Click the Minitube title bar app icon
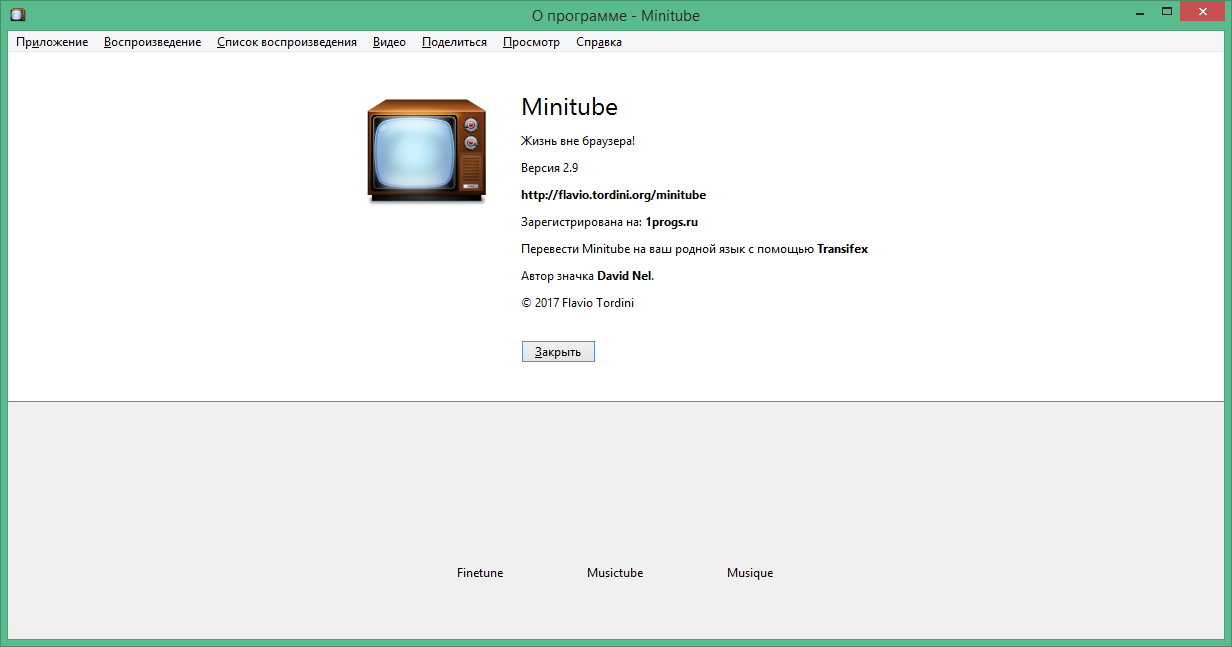 tap(17, 15)
